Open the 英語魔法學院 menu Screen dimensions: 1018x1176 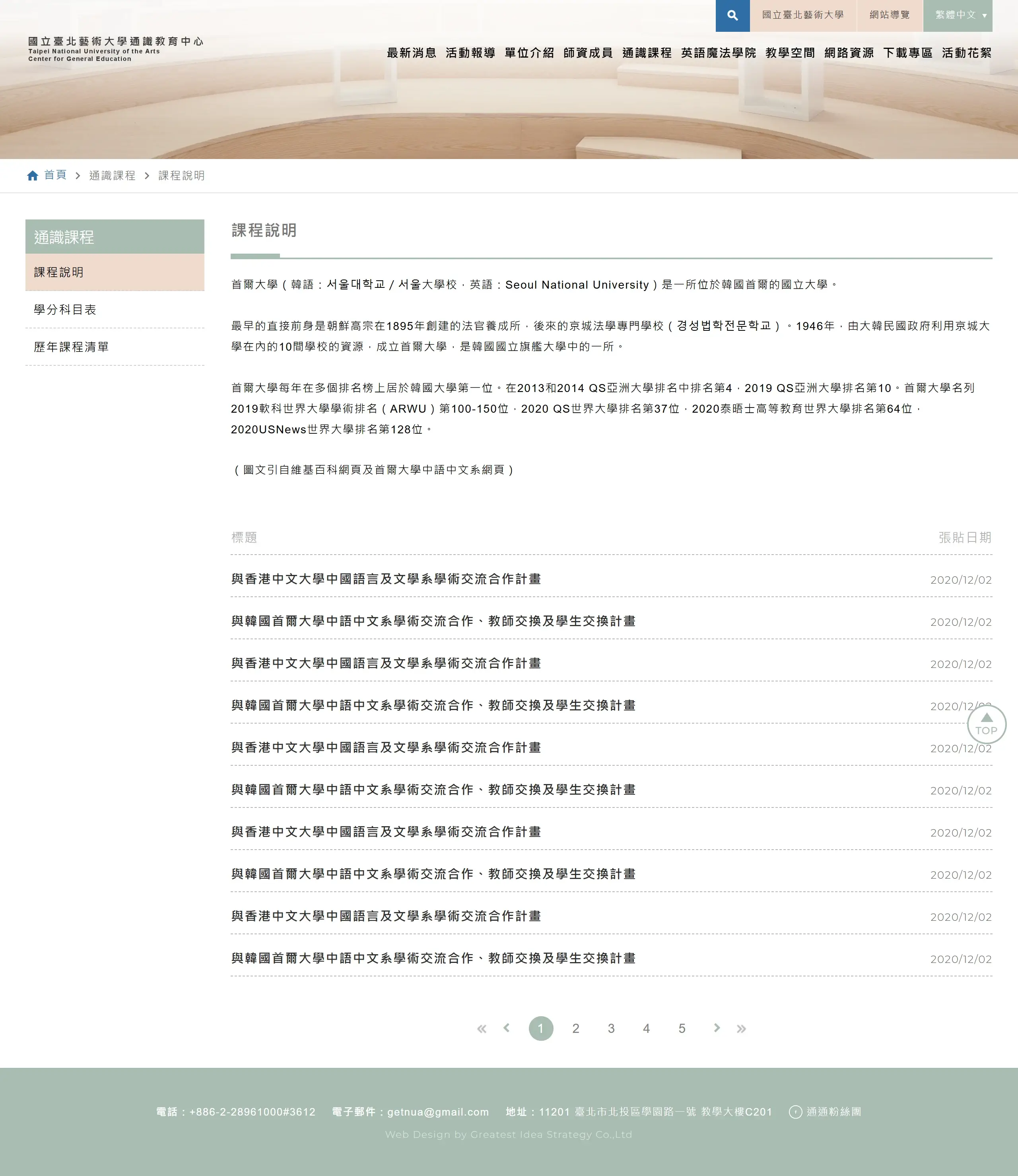(719, 53)
